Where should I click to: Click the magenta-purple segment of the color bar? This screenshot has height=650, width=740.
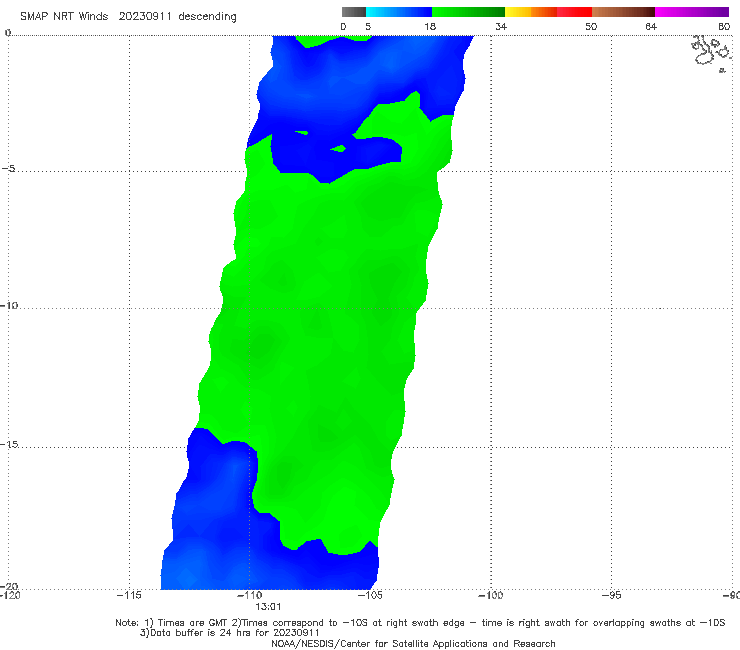[x=692, y=12]
